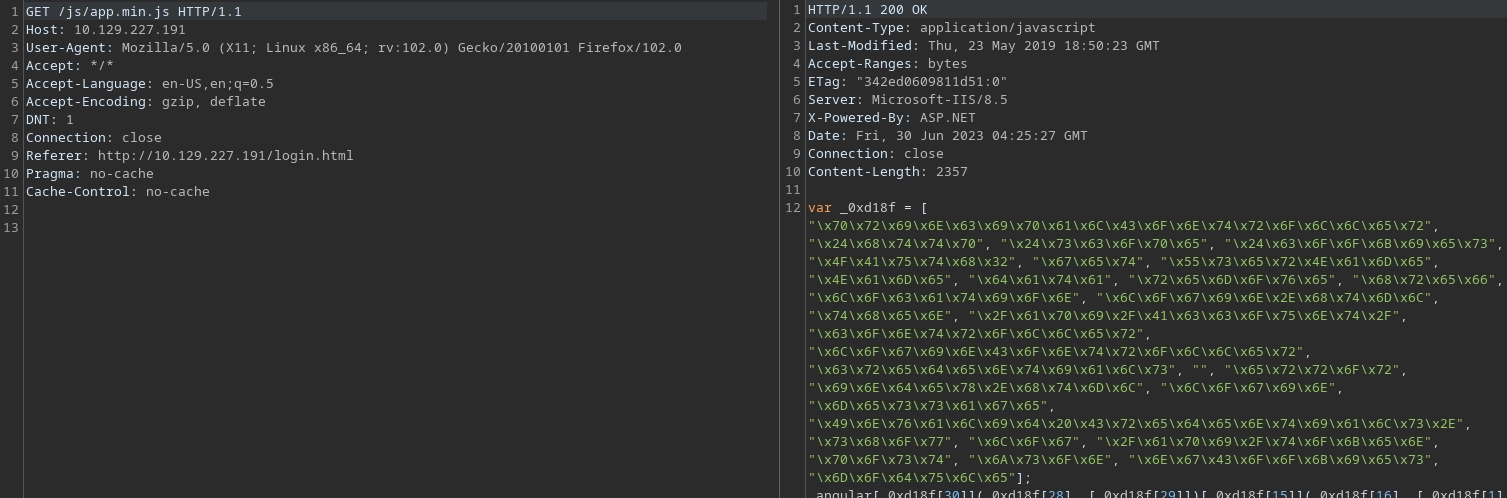The height and width of the screenshot is (498, 1507).
Task: Click the Accept-Ranges bytes response header
Action: click(887, 64)
